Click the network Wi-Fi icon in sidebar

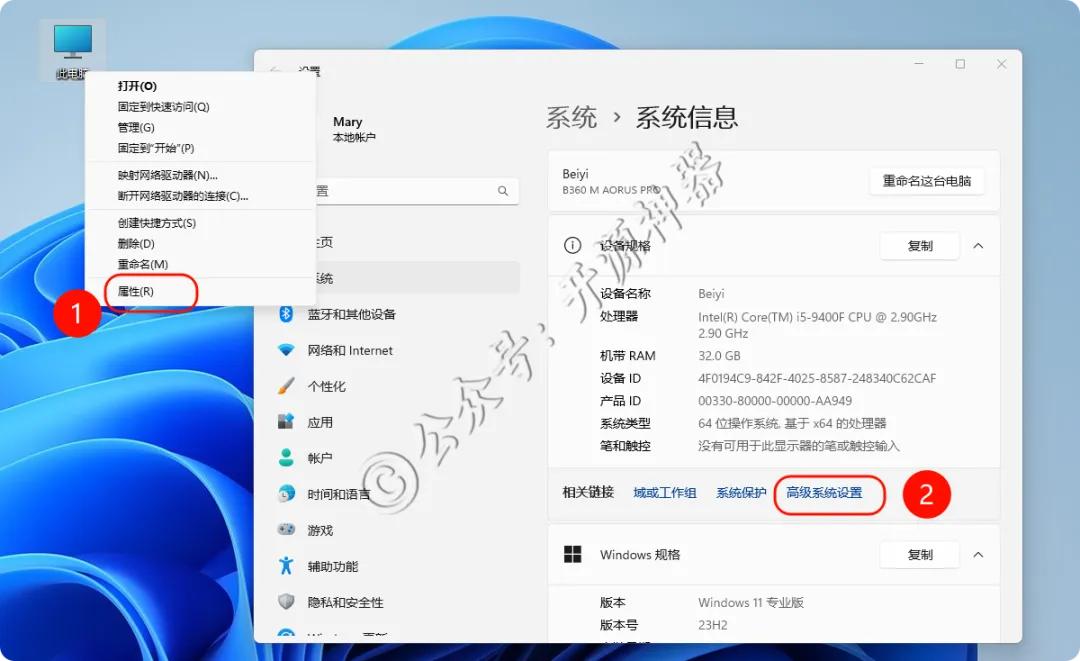point(286,350)
